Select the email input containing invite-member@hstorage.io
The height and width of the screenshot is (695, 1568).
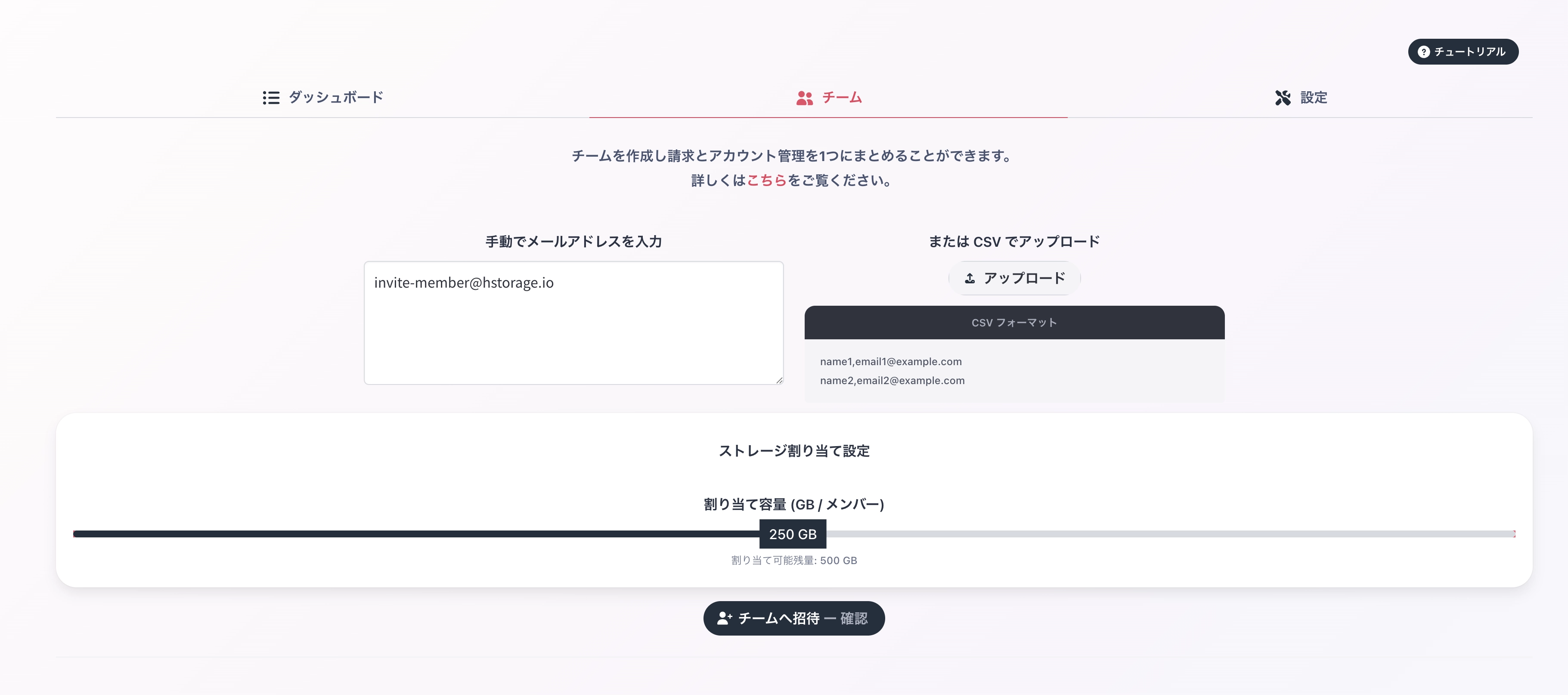(573, 323)
